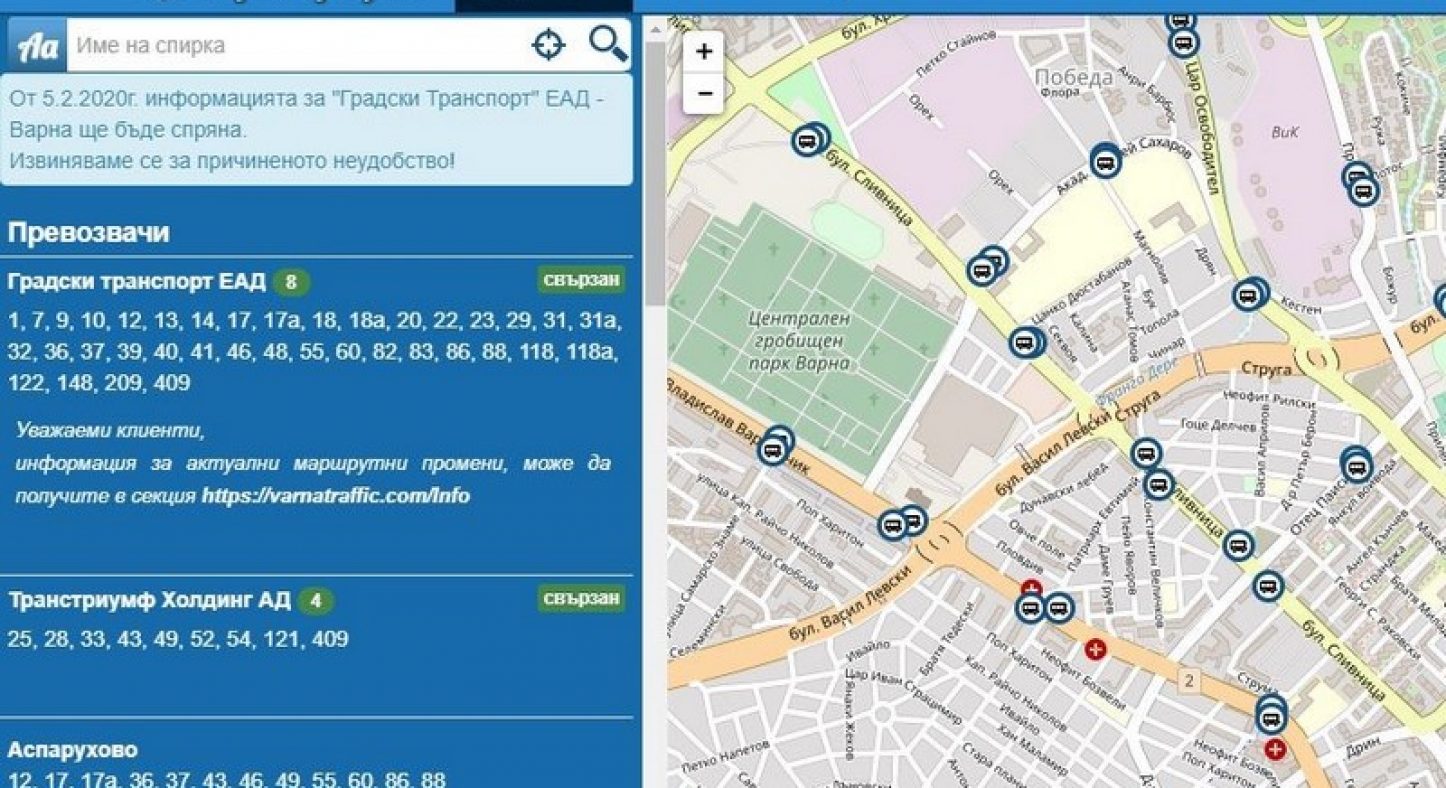The height and width of the screenshot is (788, 1446).
Task: Select the Градски транспорт ЕАД carrier
Action: pyautogui.click(x=136, y=282)
